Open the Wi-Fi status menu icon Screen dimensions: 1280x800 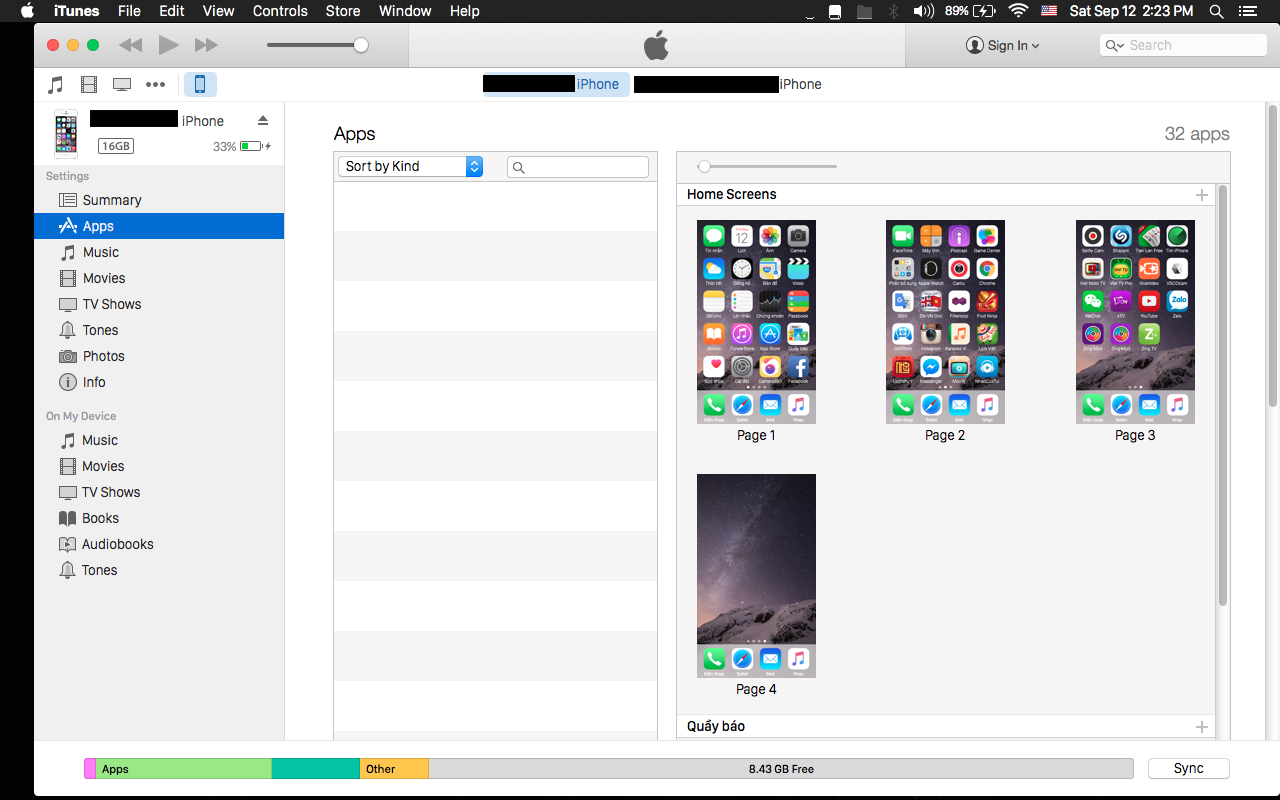point(1018,11)
